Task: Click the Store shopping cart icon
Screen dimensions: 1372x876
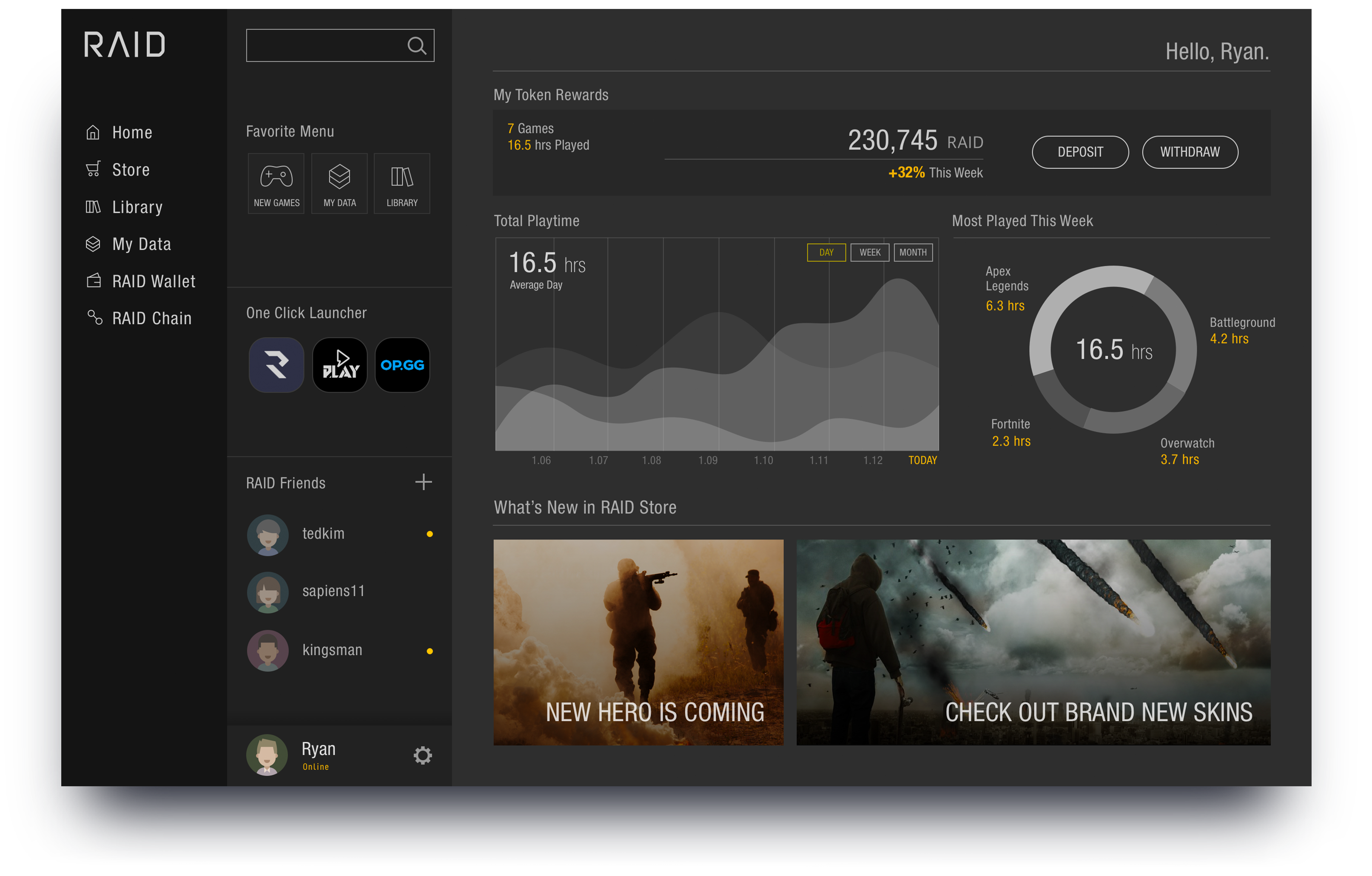Action: pyautogui.click(x=93, y=169)
